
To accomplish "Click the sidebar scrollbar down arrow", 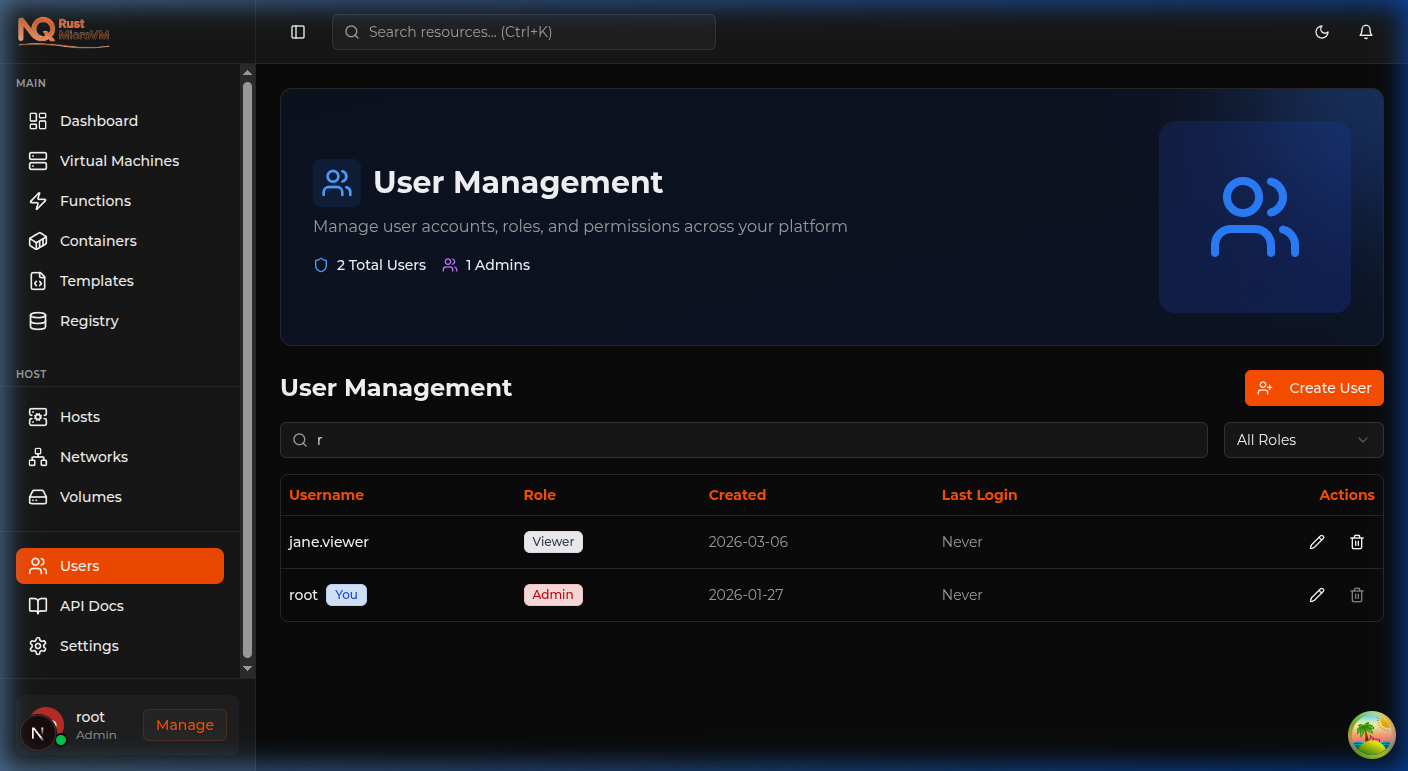I will (x=247, y=668).
